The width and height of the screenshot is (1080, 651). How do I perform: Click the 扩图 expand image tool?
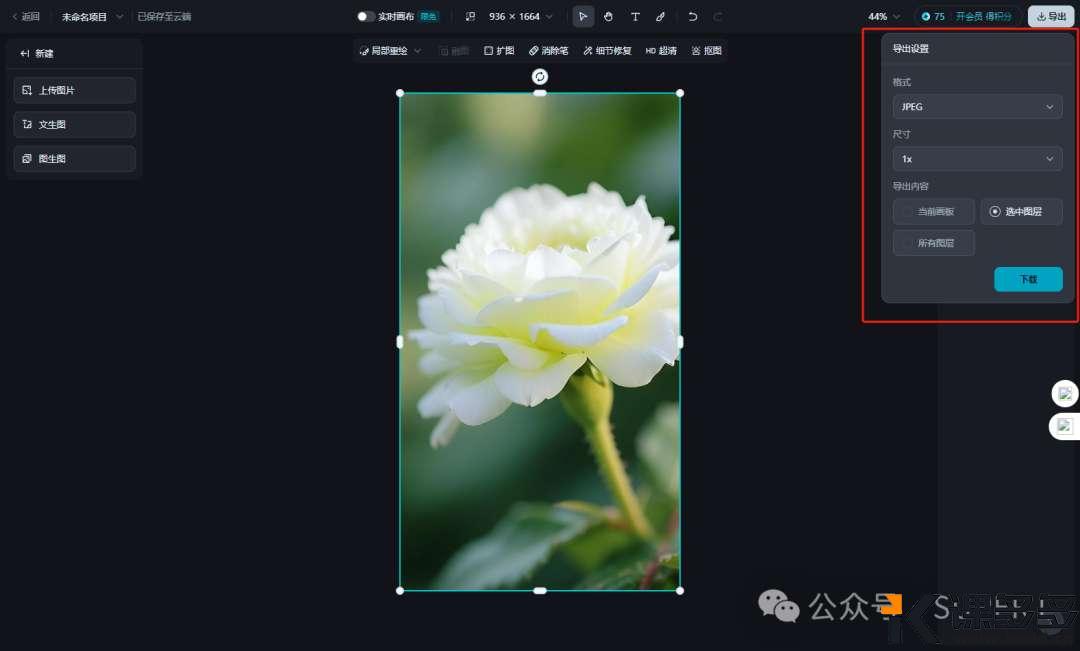point(499,51)
